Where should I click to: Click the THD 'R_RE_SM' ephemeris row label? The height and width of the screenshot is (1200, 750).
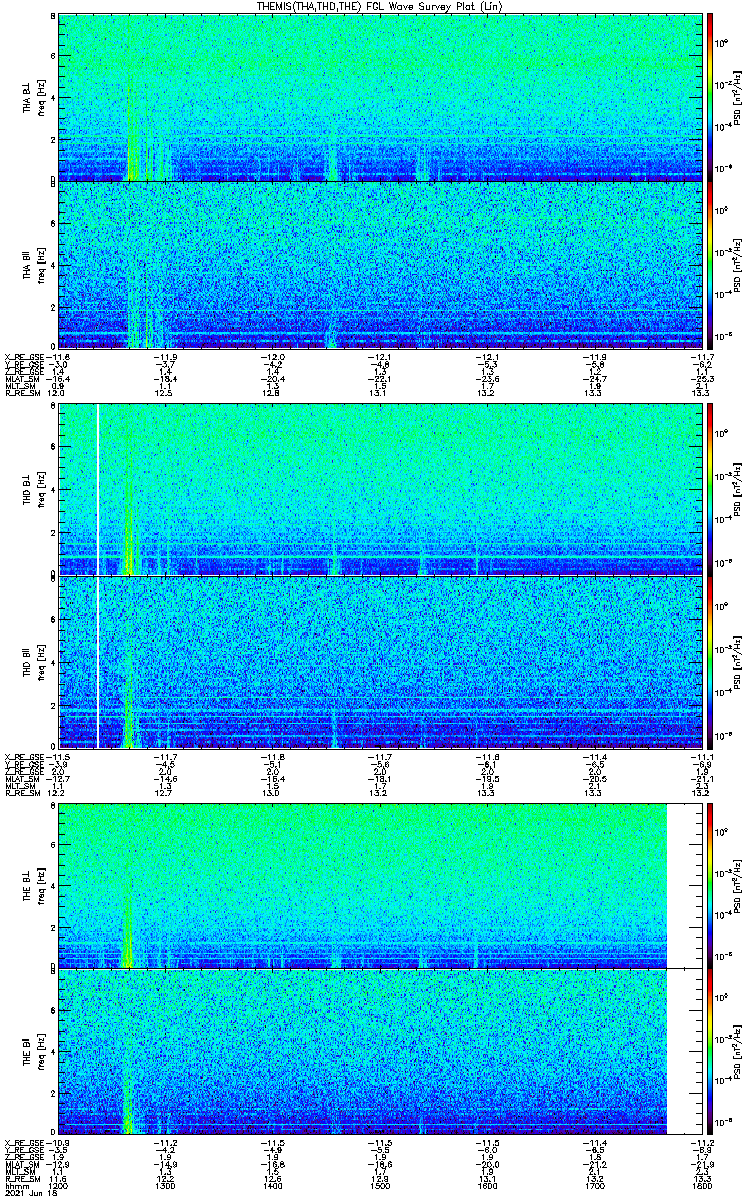(x=24, y=793)
